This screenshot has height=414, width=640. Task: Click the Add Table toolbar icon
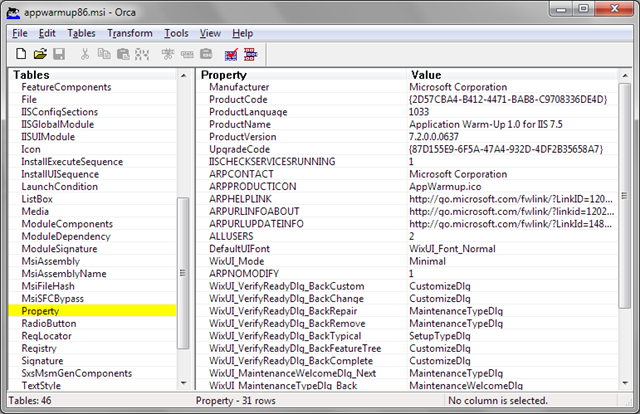168,54
